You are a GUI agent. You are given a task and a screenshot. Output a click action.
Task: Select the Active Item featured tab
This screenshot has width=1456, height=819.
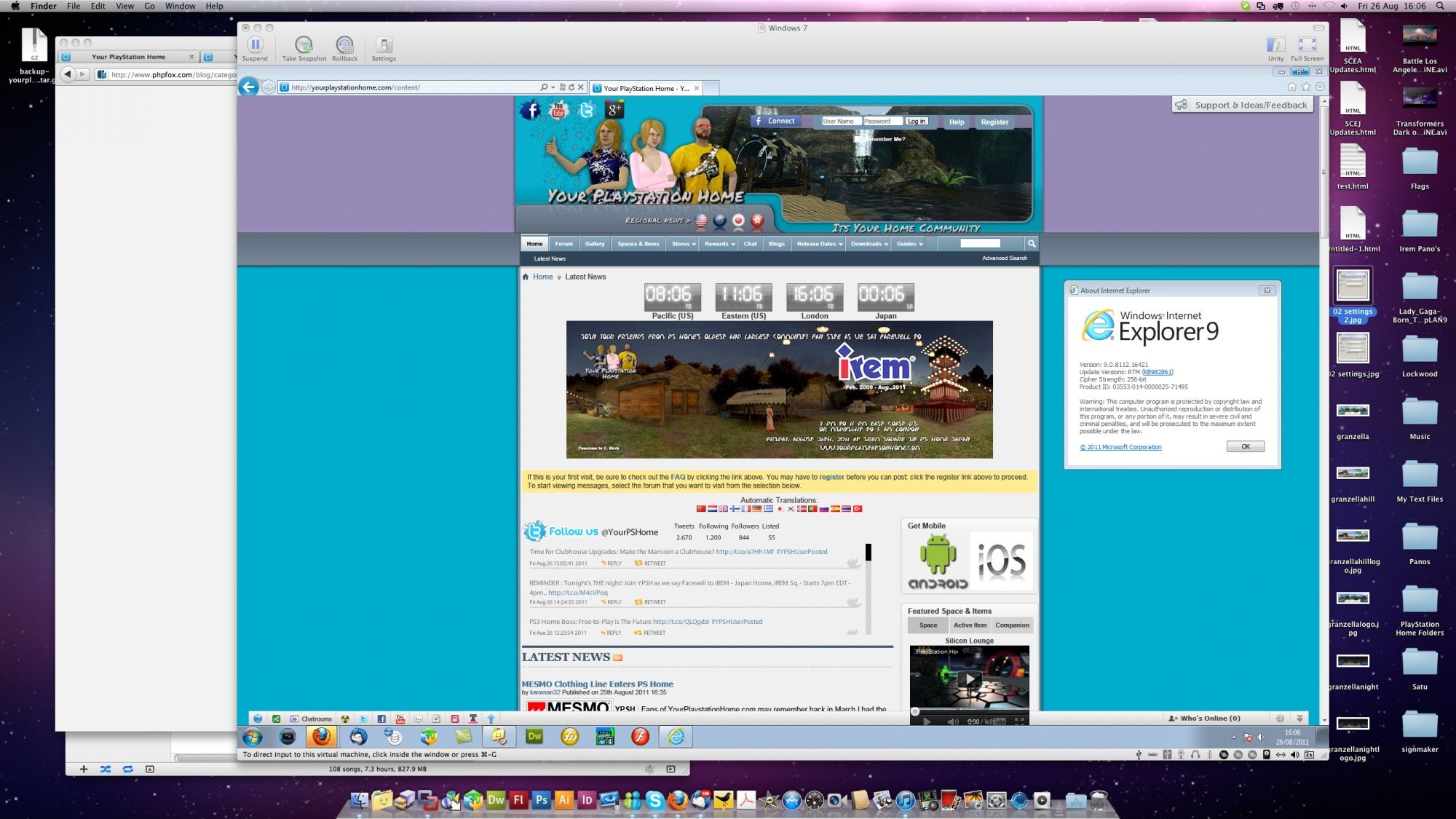970,625
